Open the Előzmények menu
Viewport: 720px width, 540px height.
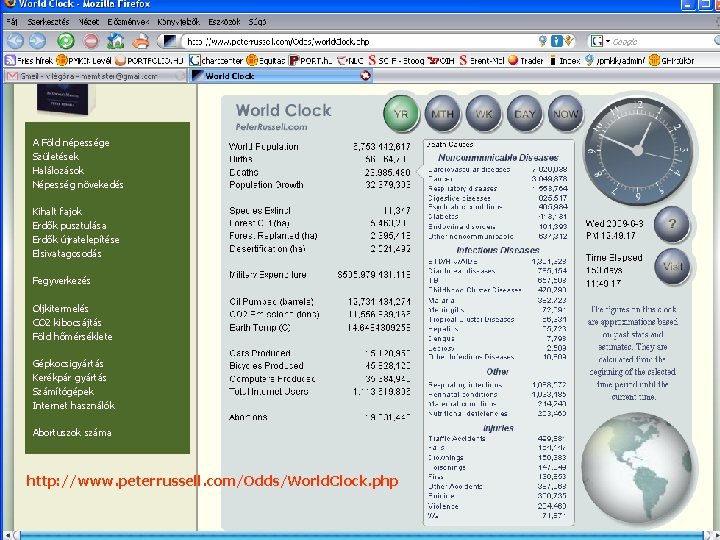(128, 22)
